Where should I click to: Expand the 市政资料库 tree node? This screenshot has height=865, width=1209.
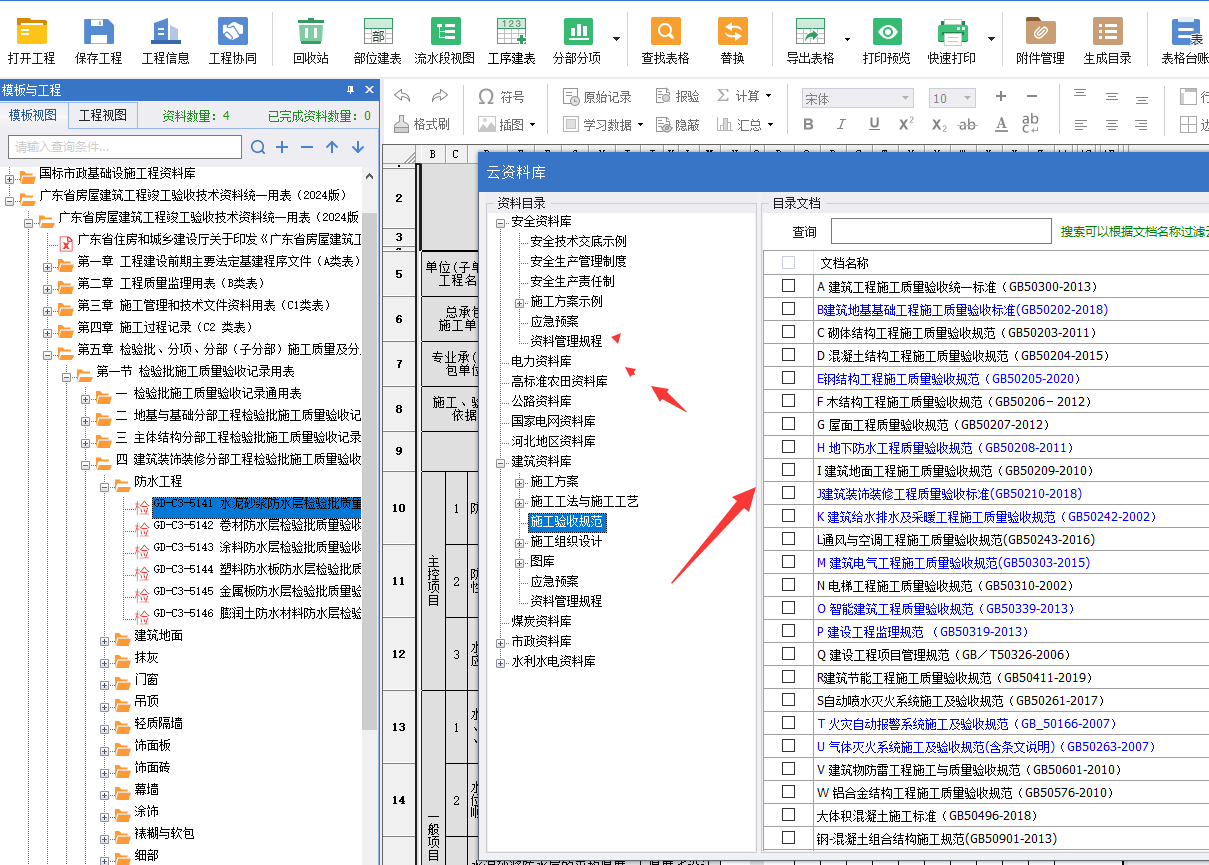pyautogui.click(x=501, y=641)
